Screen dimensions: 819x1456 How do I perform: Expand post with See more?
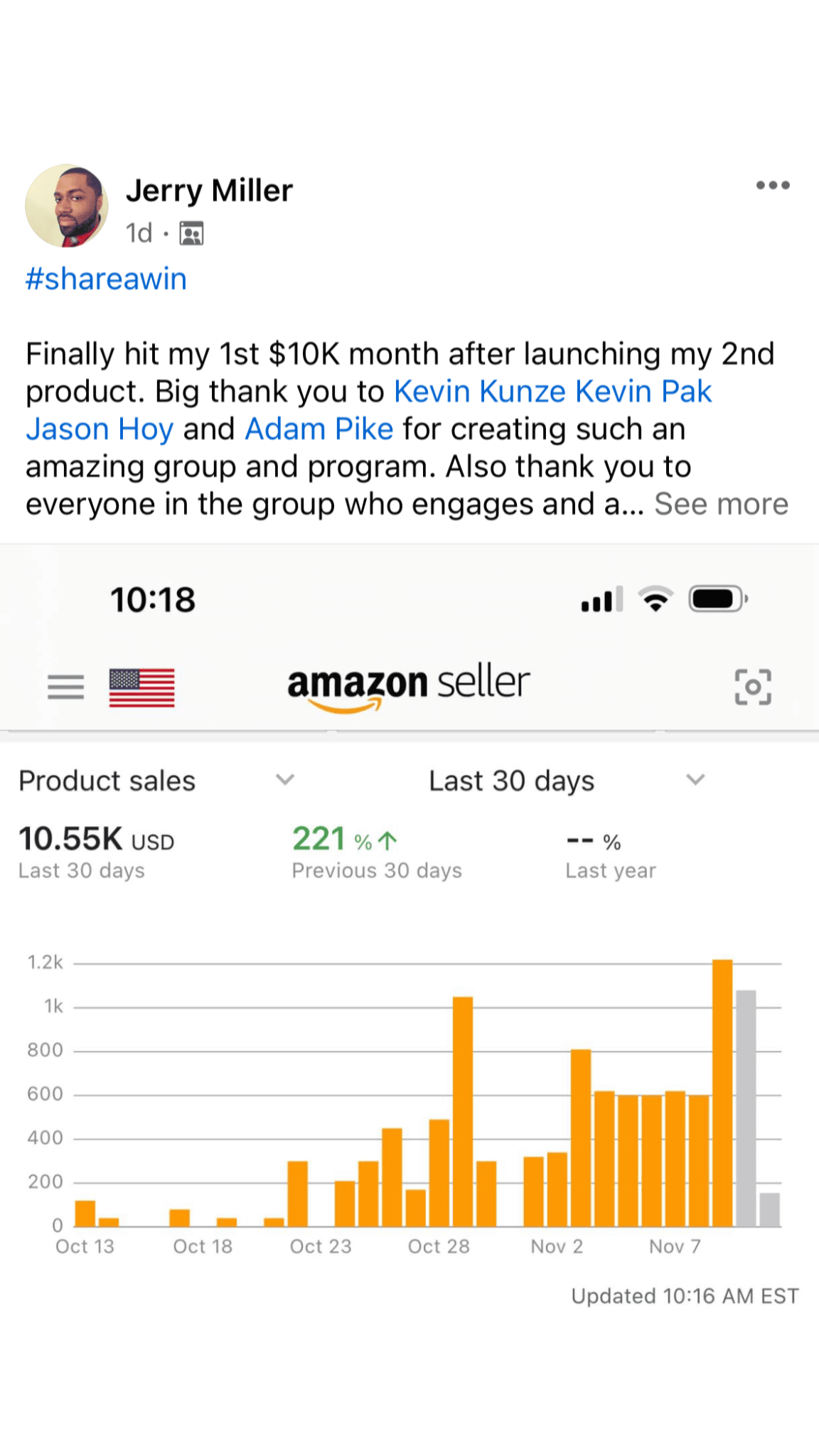coord(721,504)
